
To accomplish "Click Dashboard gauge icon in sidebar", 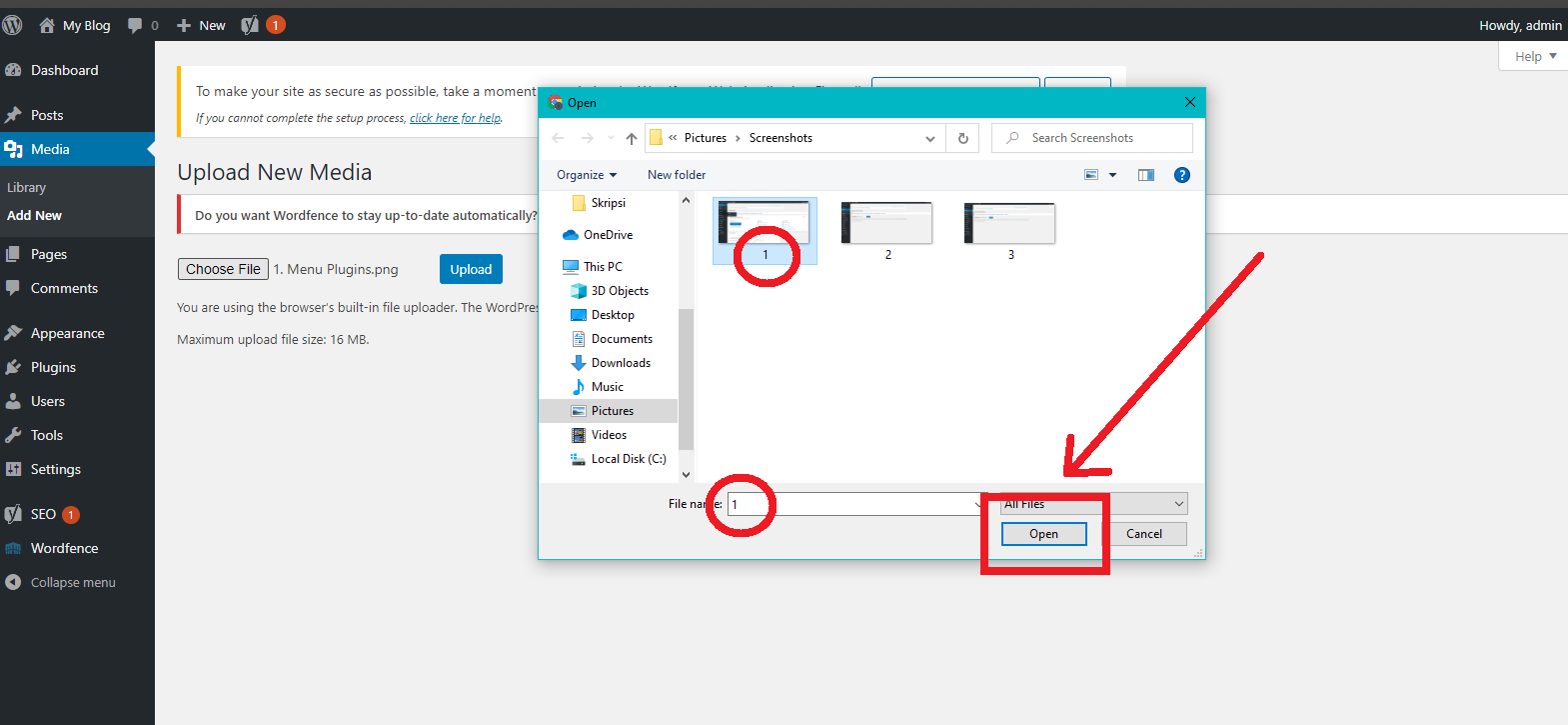I will point(13,70).
